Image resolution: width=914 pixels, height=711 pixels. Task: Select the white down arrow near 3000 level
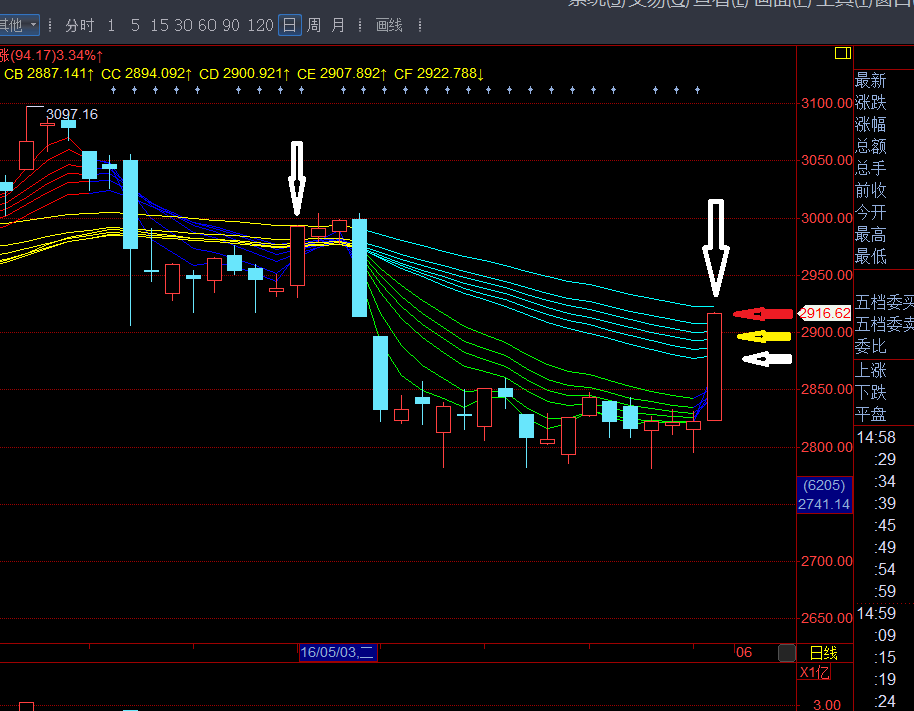(296, 179)
